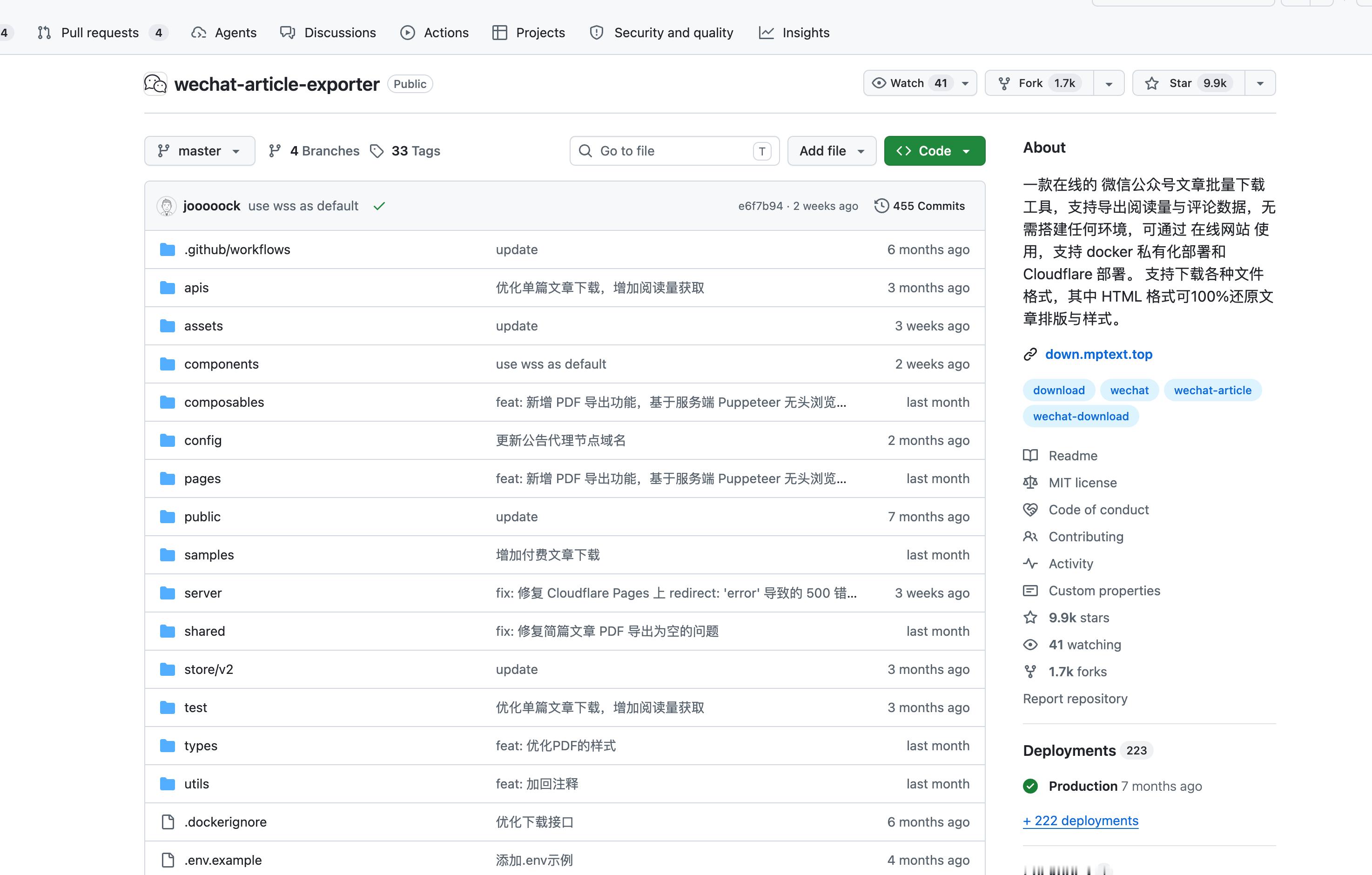Image resolution: width=1372 pixels, height=875 pixels.
Task: Click the Report repository link
Action: 1075,699
